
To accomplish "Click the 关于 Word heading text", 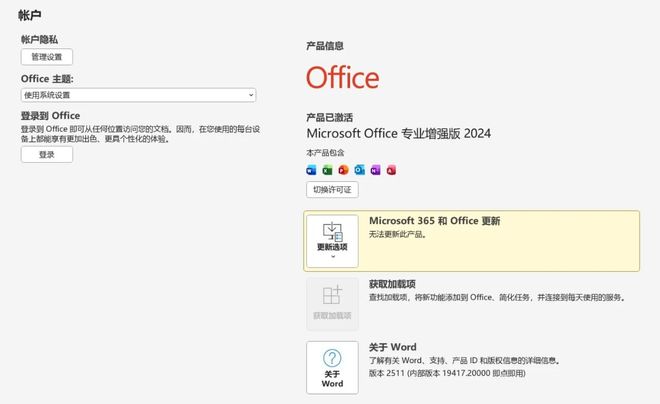I will coord(392,347).
